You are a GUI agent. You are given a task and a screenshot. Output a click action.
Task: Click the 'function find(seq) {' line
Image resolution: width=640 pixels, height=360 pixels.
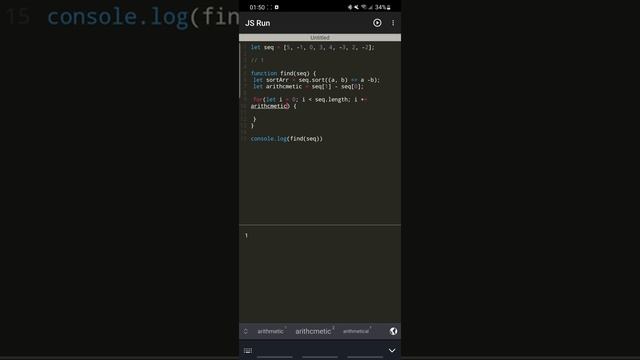tap(283, 73)
